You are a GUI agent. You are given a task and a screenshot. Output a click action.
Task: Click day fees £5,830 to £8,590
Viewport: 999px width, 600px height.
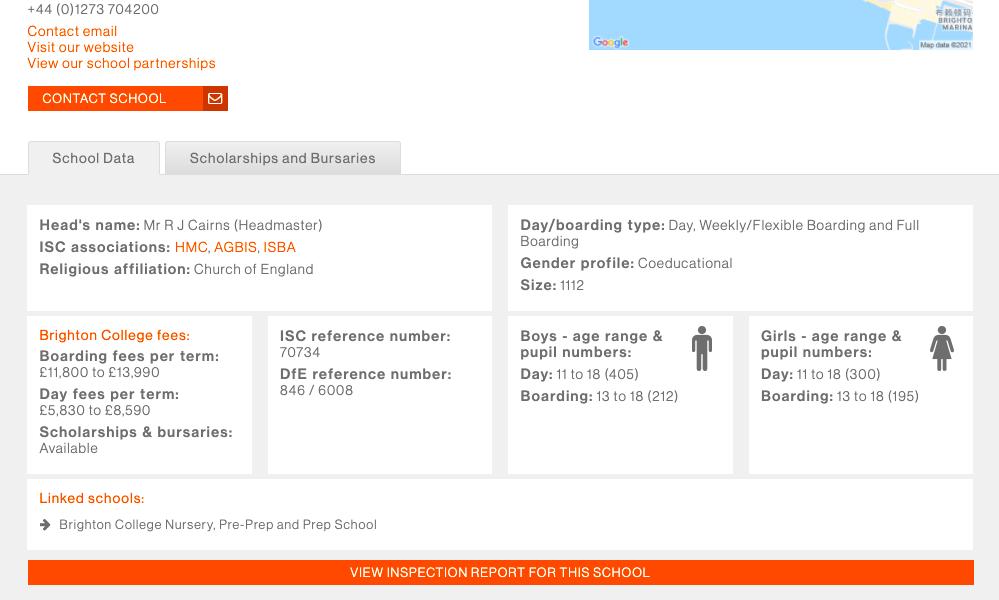95,410
